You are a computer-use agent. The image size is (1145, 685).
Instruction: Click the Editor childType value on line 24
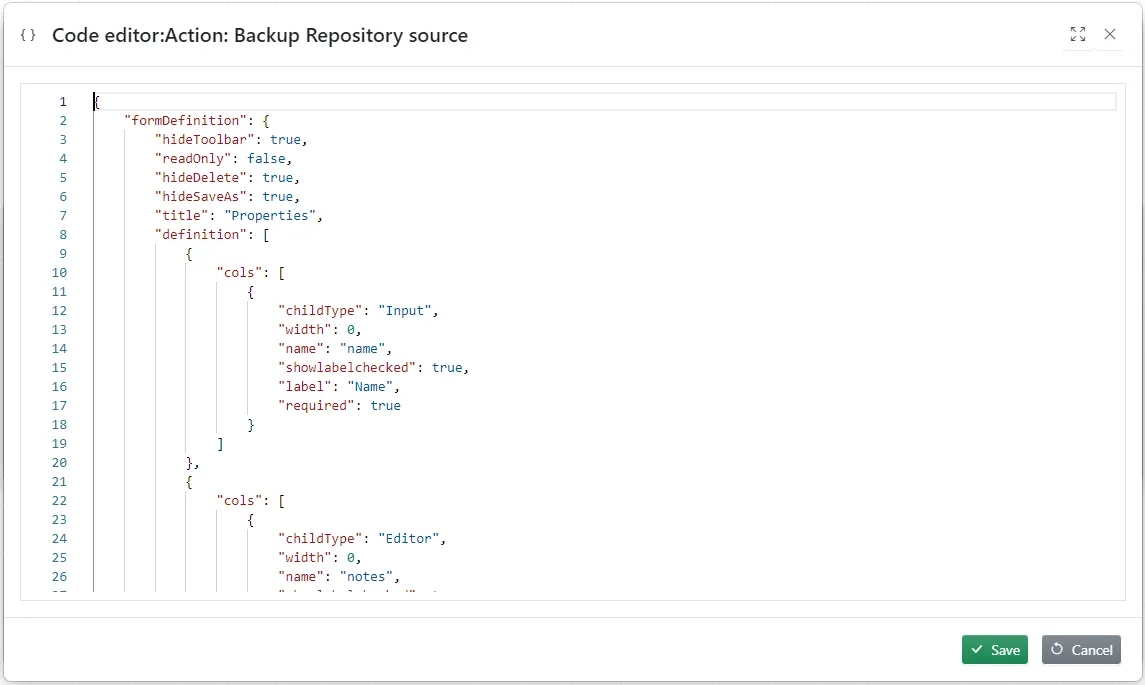point(408,538)
